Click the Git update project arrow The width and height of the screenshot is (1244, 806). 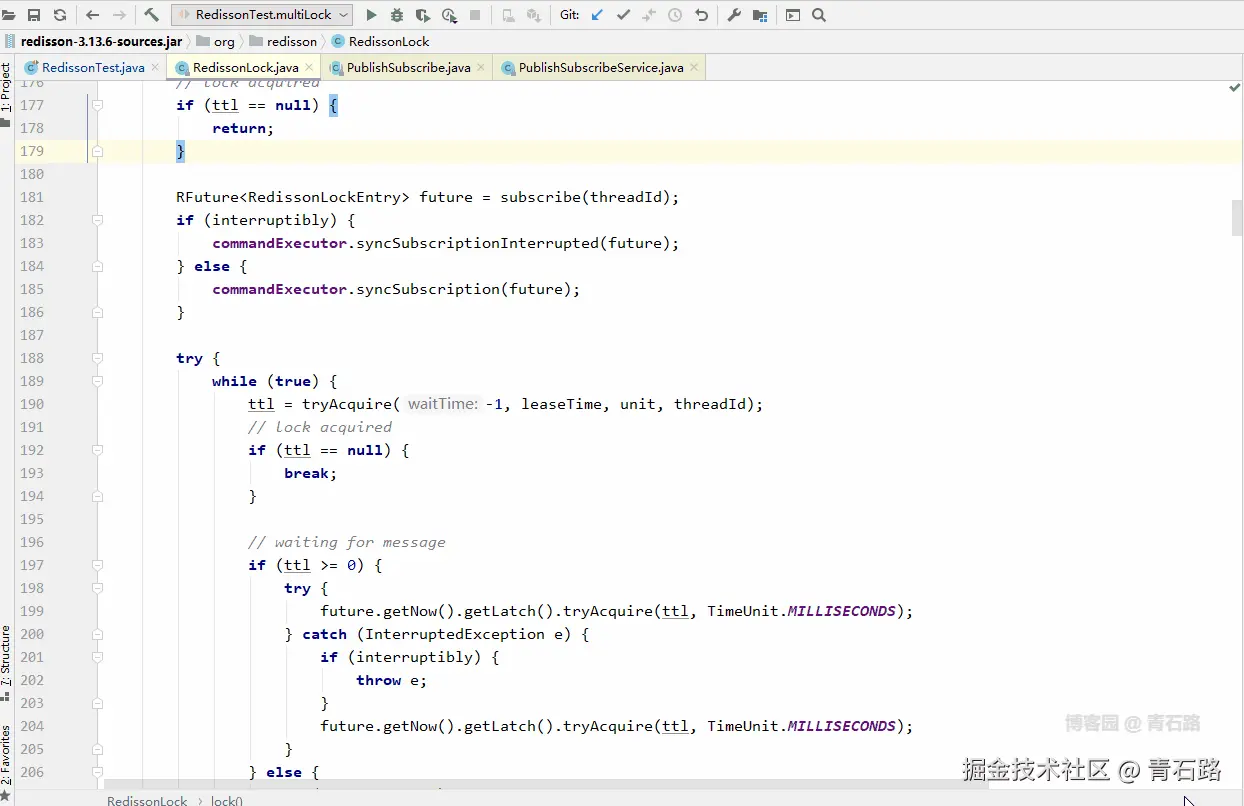[x=597, y=15]
